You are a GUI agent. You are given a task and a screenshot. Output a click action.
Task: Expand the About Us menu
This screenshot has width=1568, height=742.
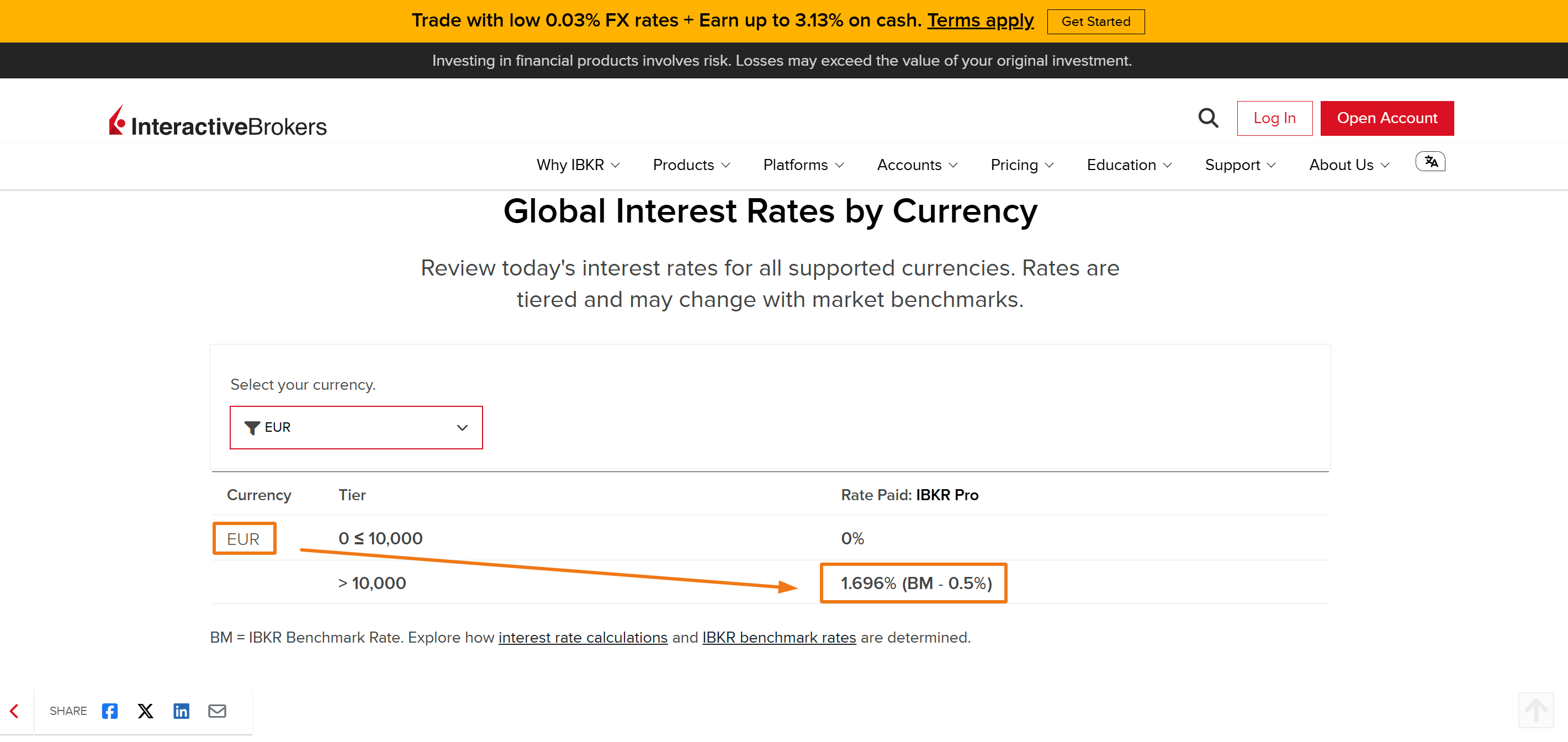pyautogui.click(x=1349, y=165)
